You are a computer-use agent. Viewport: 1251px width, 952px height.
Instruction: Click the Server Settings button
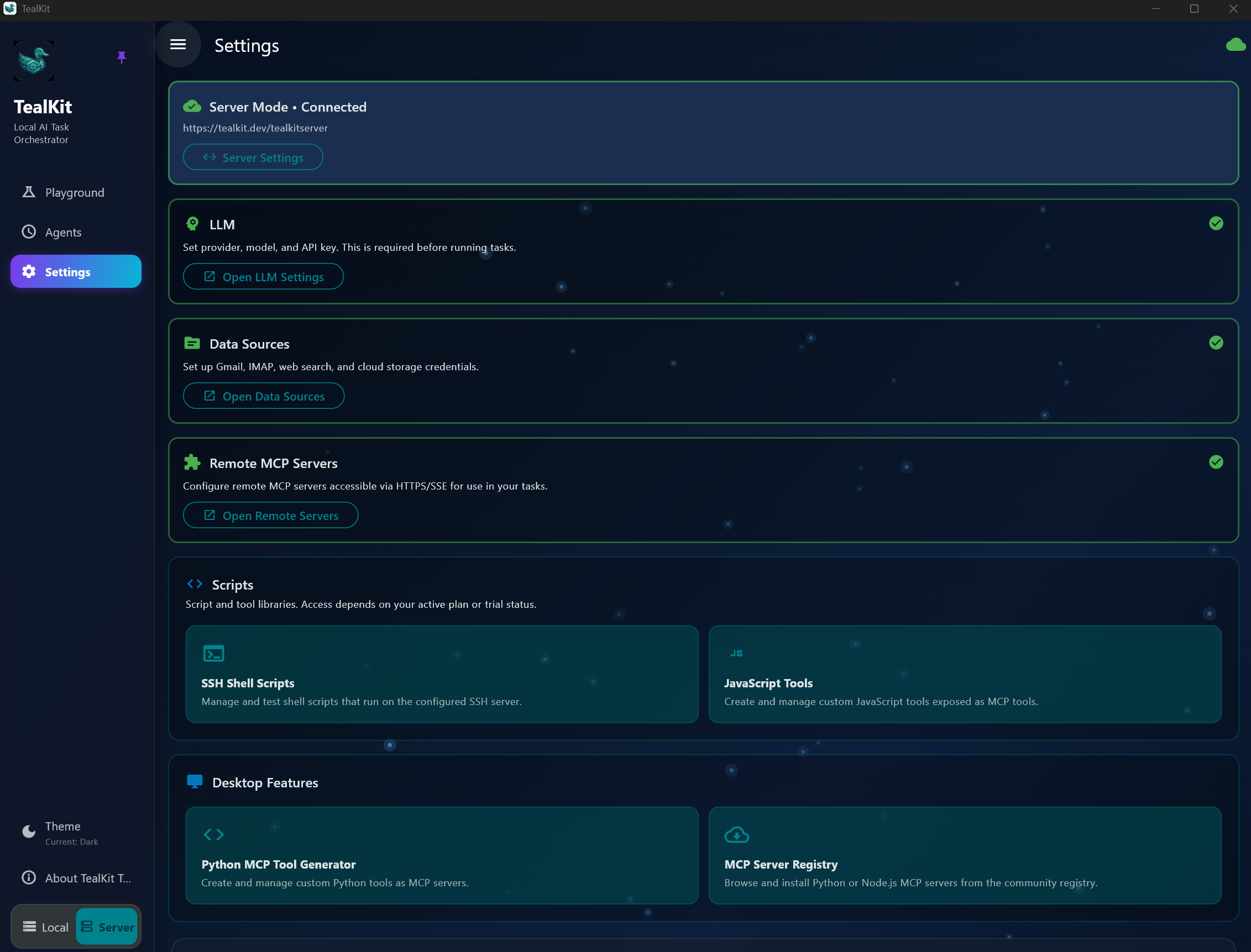253,157
